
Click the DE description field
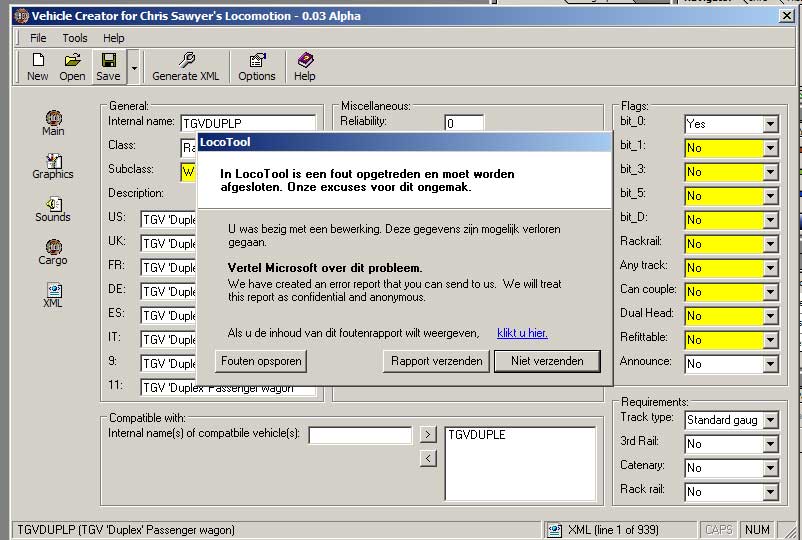coord(168,292)
